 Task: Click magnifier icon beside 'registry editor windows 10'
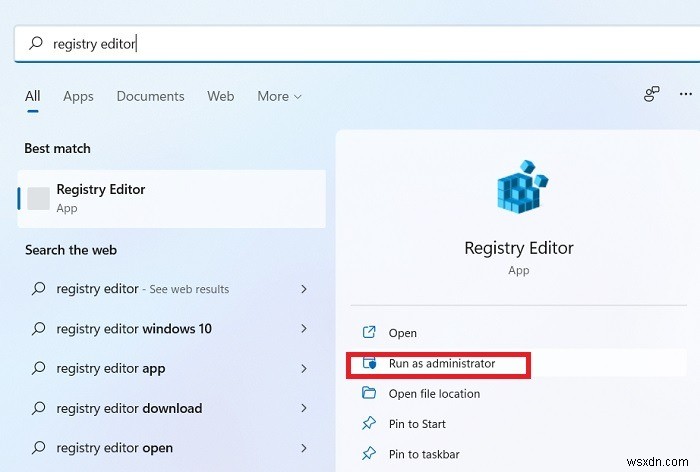click(38, 329)
